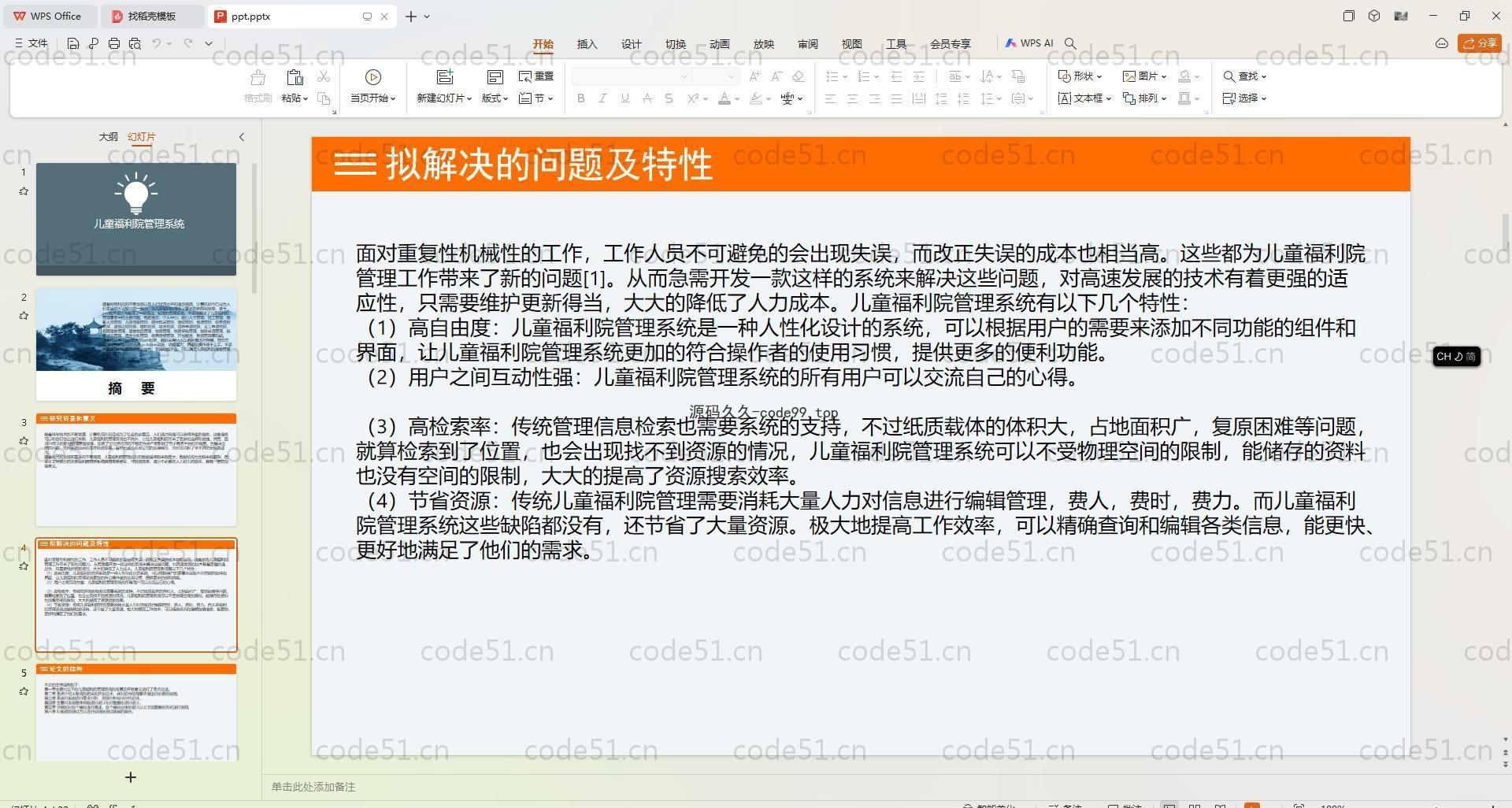The height and width of the screenshot is (808, 1512).
Task: Click the Increase font size icon
Action: click(755, 76)
